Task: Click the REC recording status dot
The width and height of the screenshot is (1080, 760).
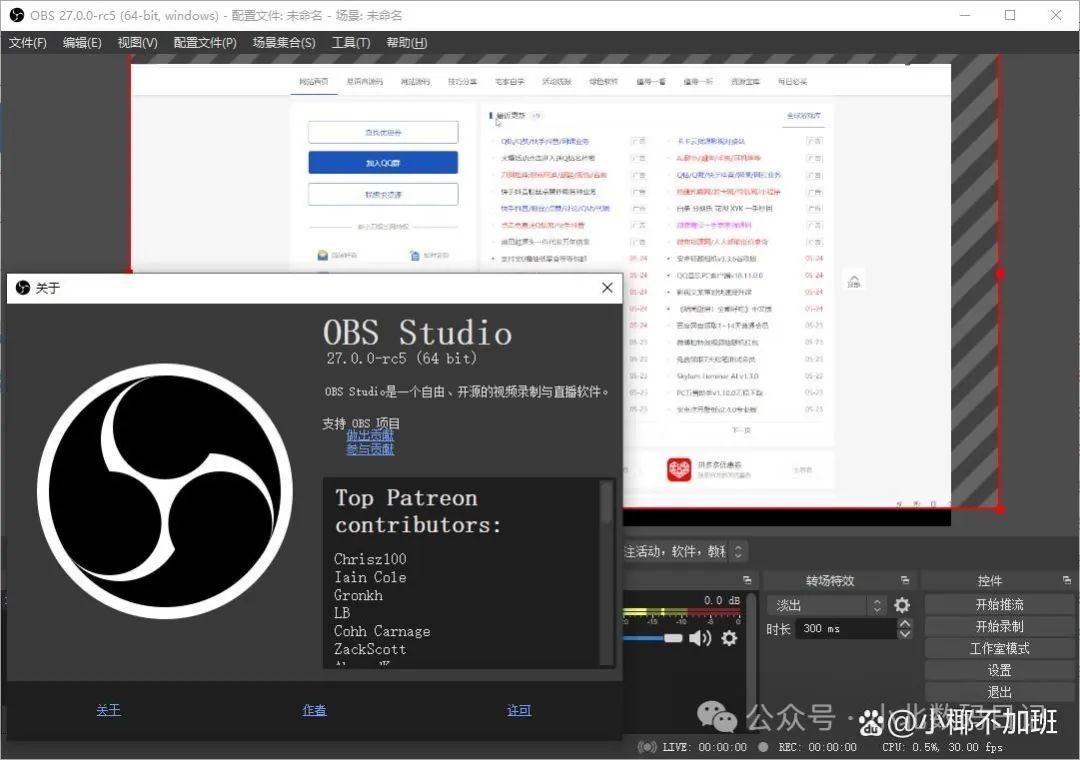Action: pos(763,746)
